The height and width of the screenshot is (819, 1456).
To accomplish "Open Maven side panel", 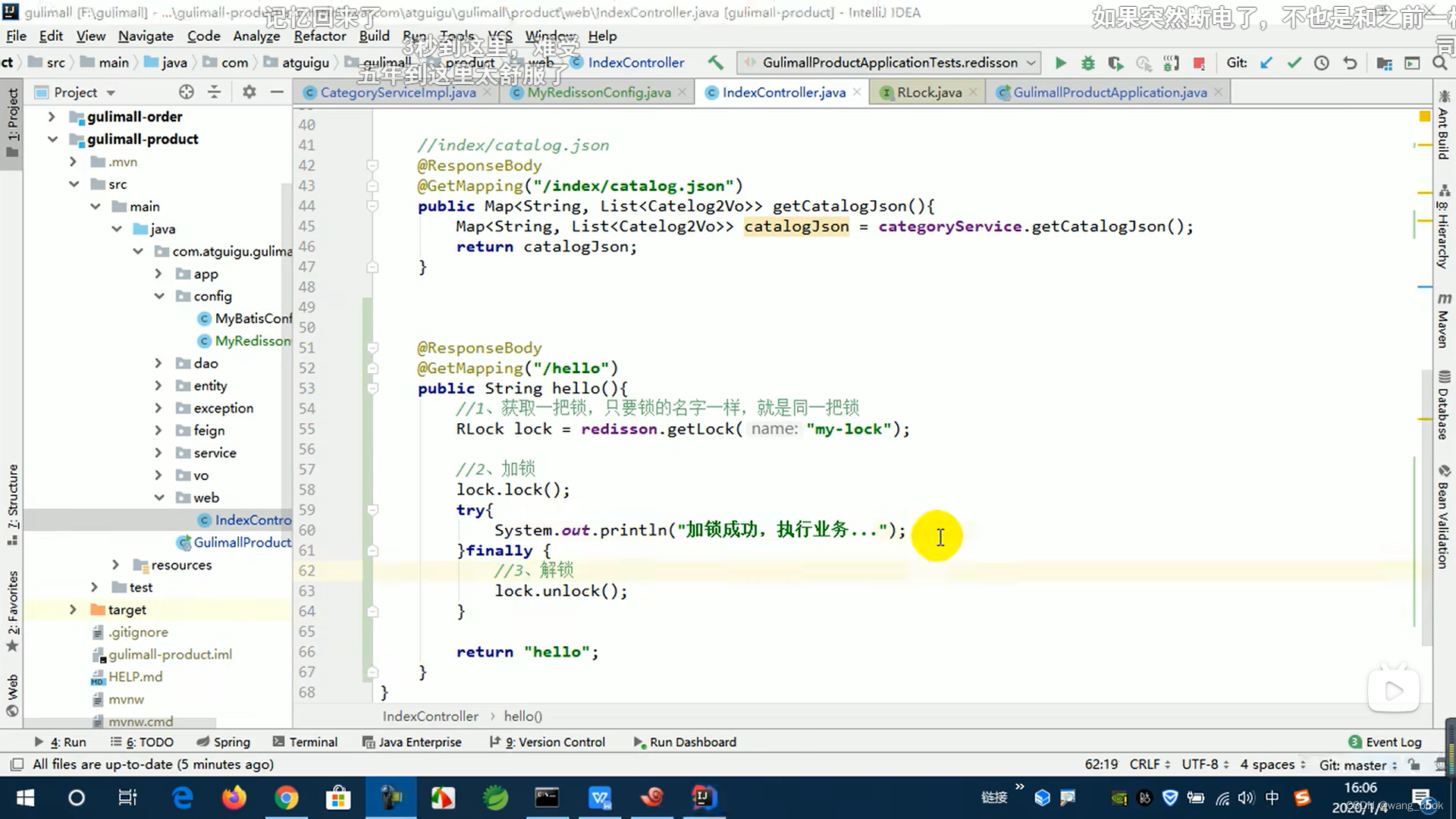I will click(x=1443, y=320).
